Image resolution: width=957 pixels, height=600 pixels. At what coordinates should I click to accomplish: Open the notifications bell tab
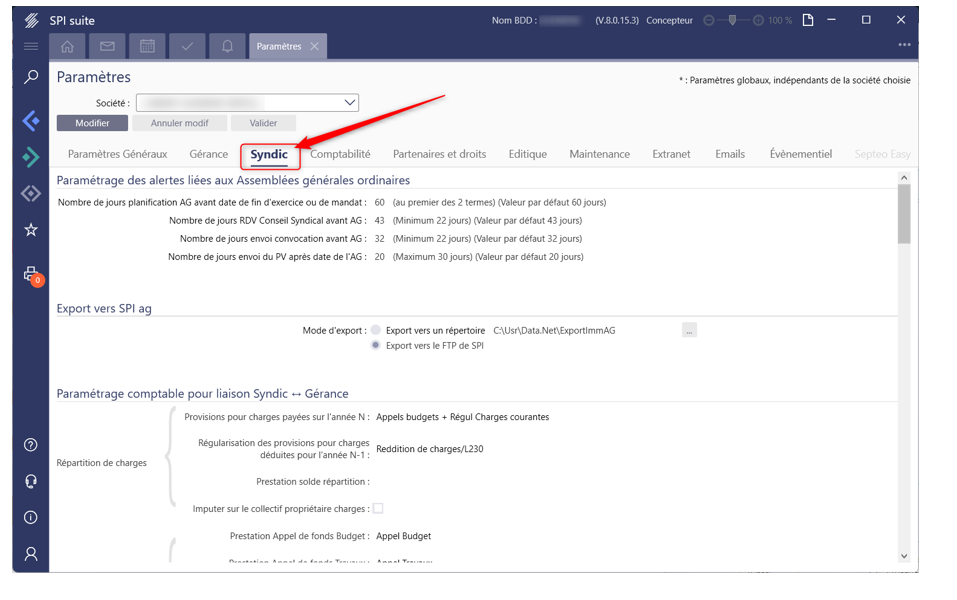[227, 46]
